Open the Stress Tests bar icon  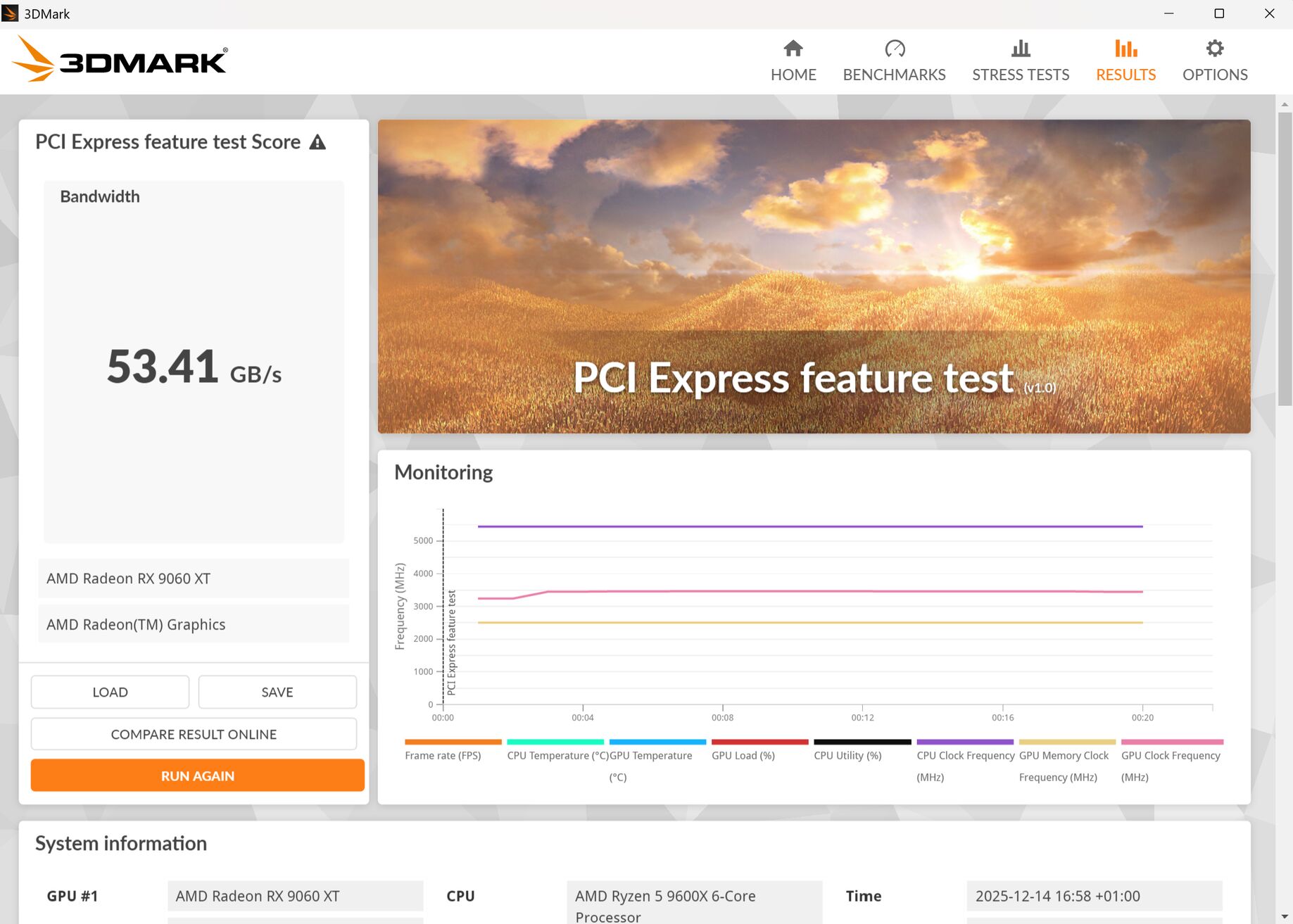[1021, 49]
